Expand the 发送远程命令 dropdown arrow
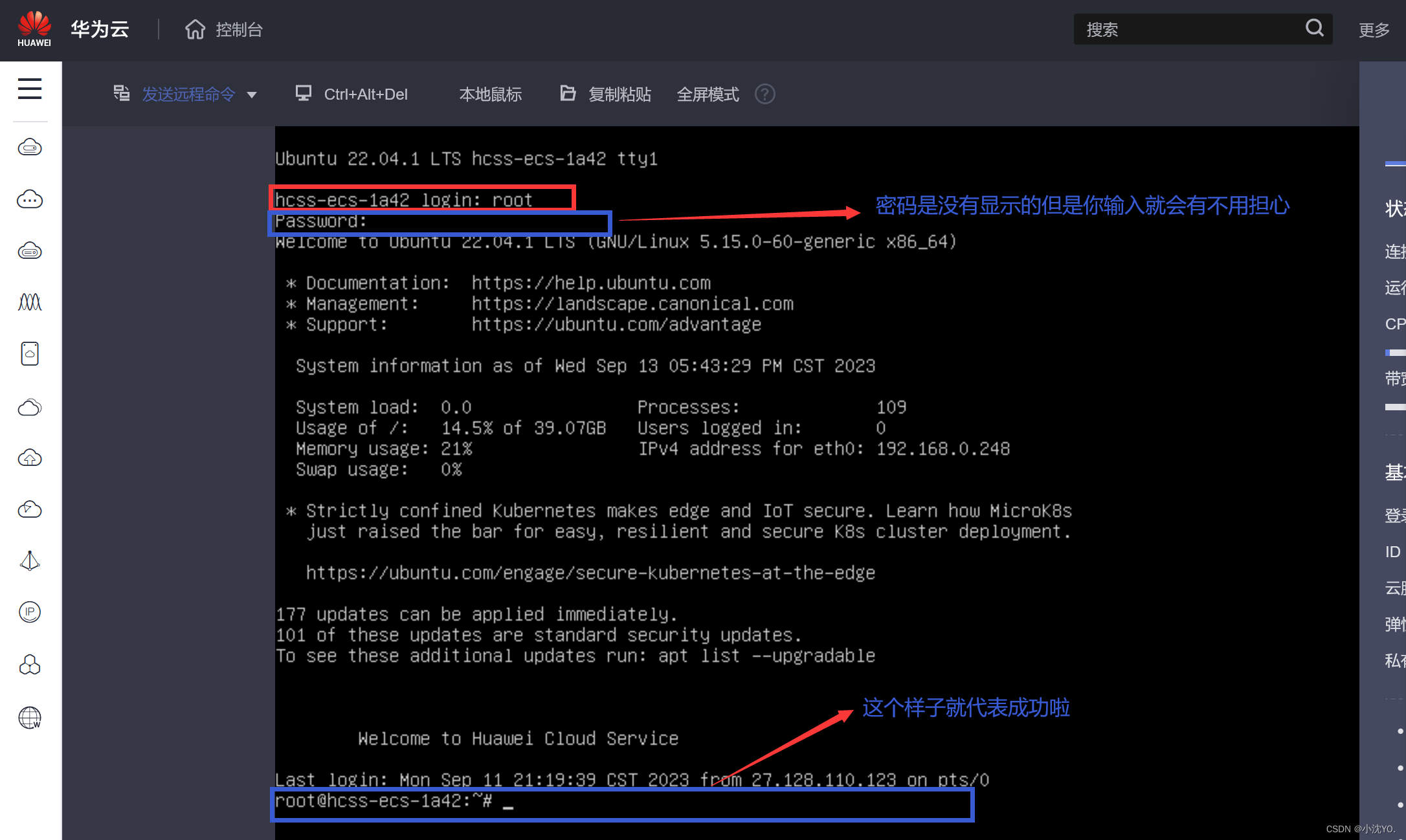The height and width of the screenshot is (840, 1406). pyautogui.click(x=252, y=95)
